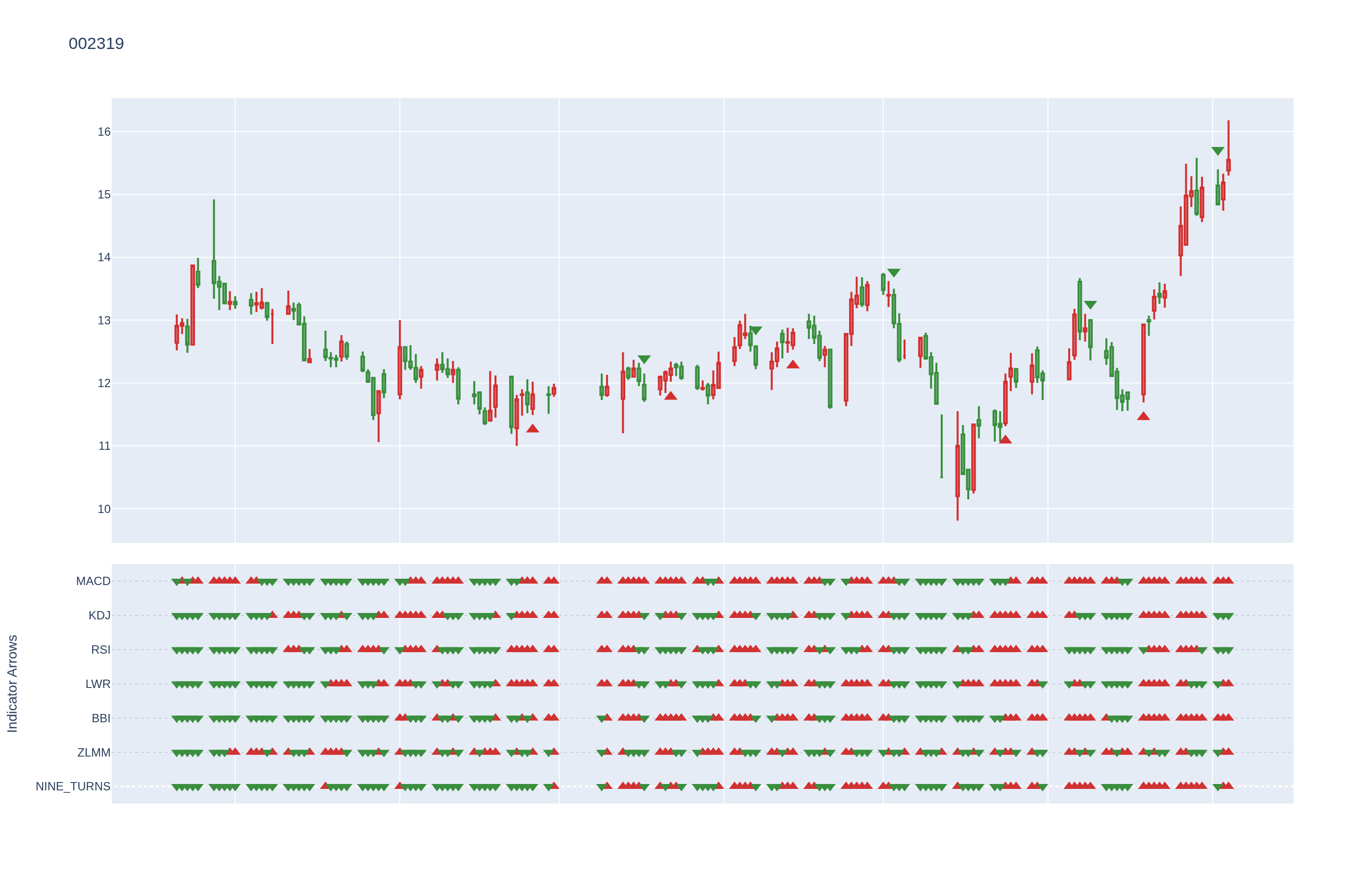The width and height of the screenshot is (1372, 882).
Task: Click the ZLMM indicator label
Action: click(x=93, y=753)
